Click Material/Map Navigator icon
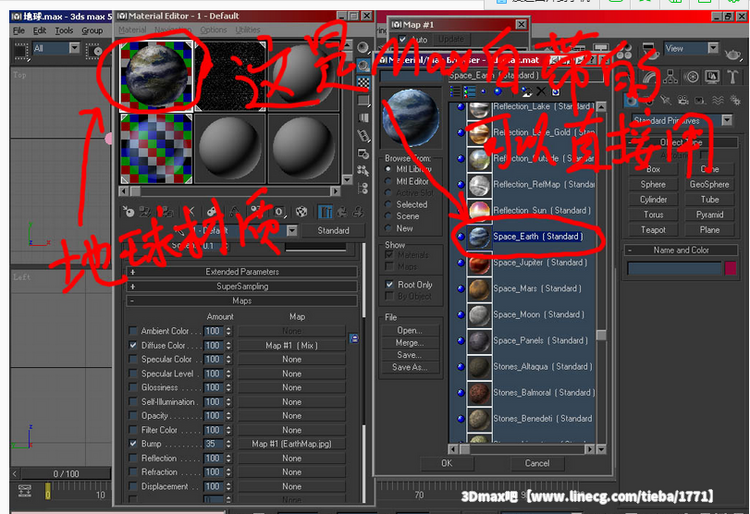 (364, 188)
